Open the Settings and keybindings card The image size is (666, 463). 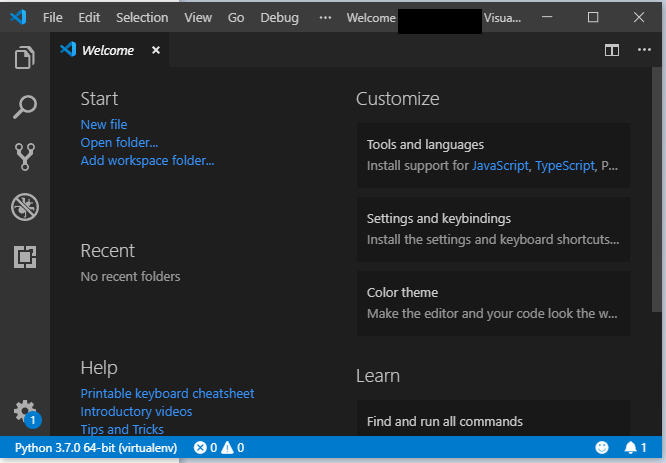pos(494,229)
